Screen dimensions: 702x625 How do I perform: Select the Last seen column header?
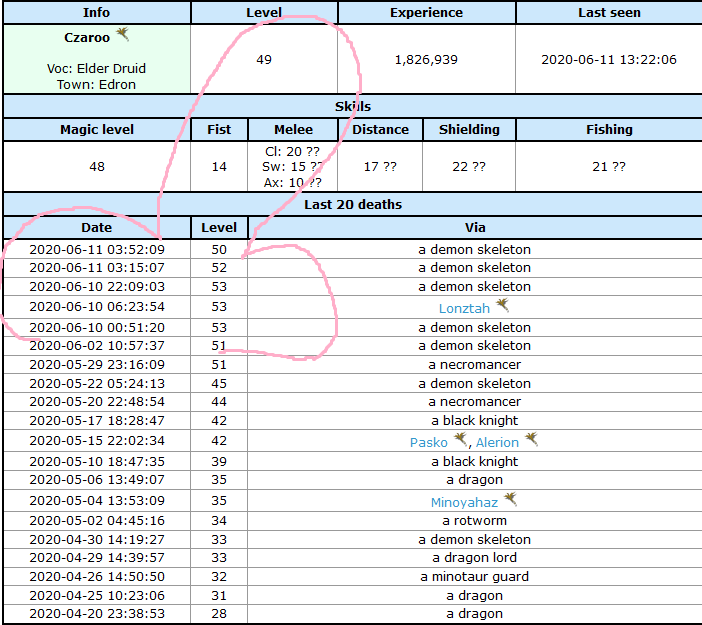coord(608,13)
